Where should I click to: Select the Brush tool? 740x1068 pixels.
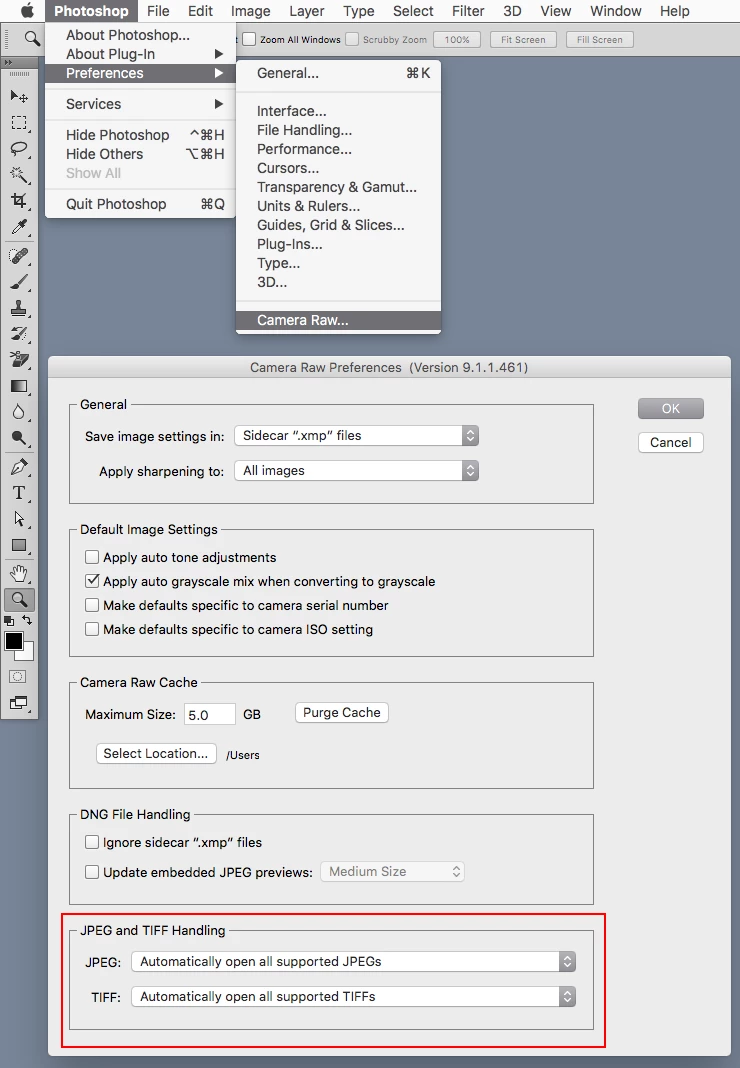[x=19, y=282]
